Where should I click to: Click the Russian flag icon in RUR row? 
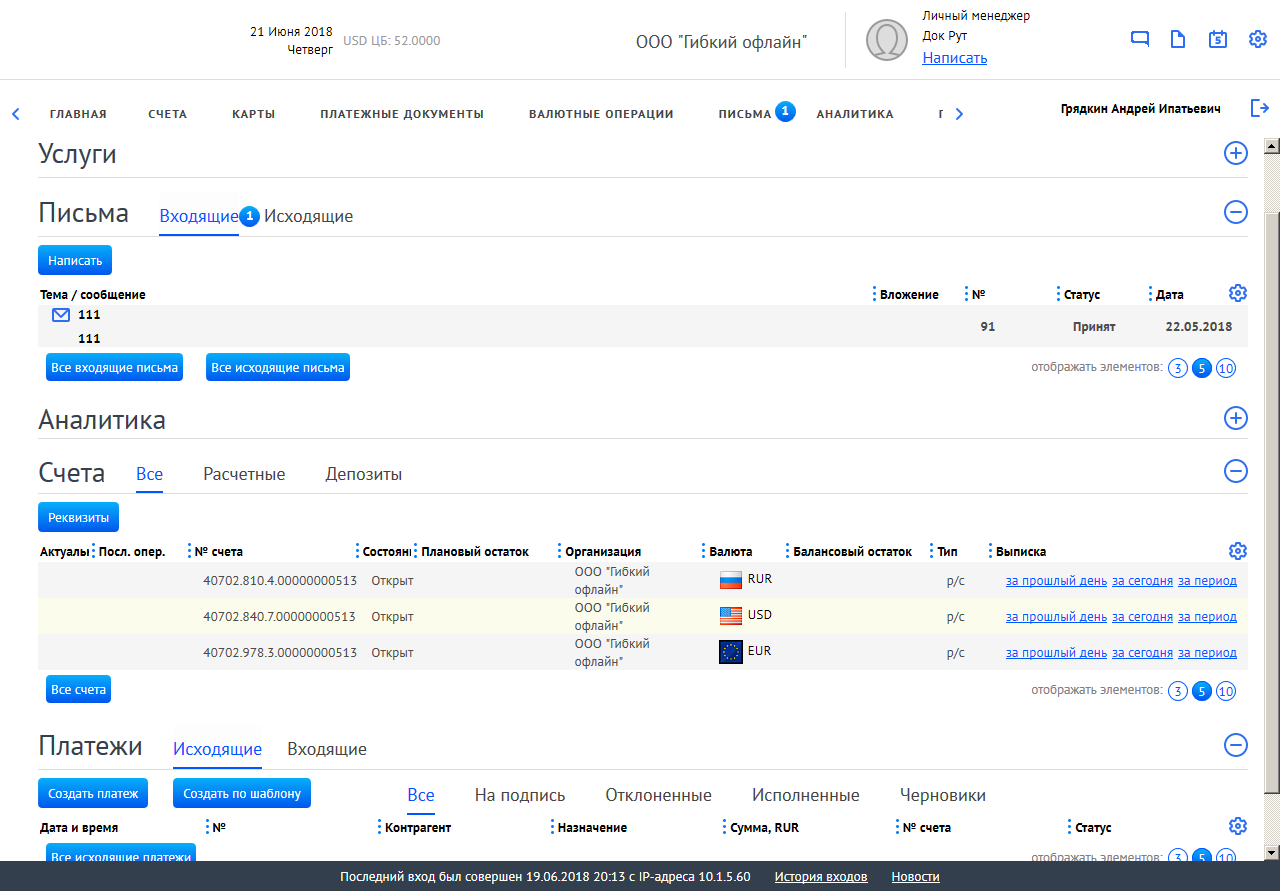(731, 579)
